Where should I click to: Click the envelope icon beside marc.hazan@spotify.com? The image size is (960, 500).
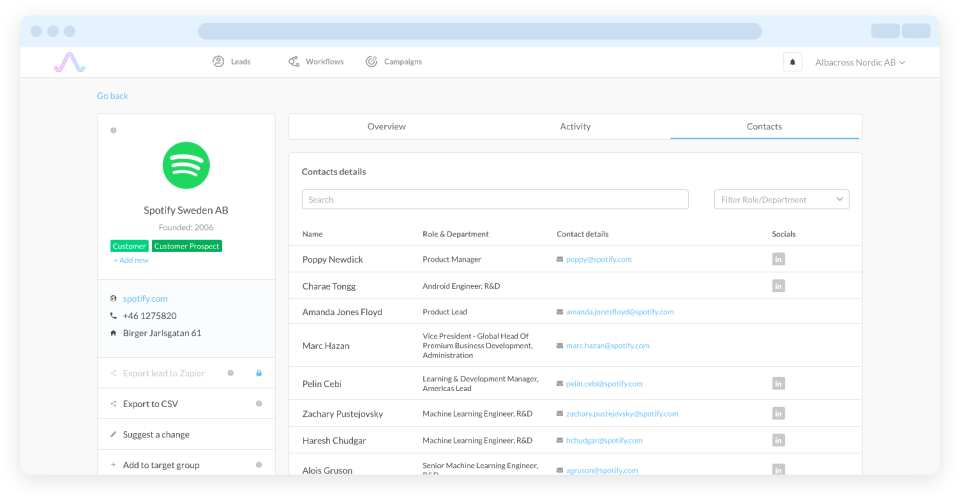560,346
